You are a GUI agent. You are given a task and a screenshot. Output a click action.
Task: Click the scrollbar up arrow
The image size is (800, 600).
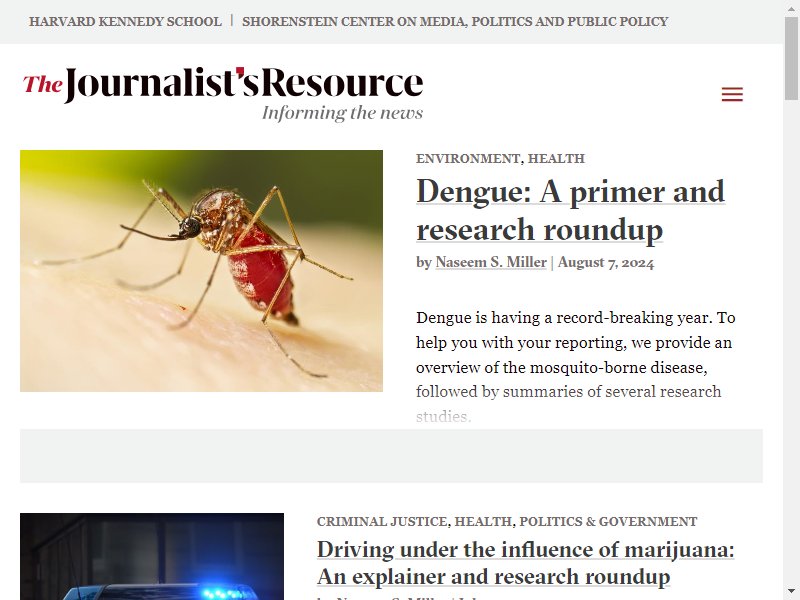(791, 8)
